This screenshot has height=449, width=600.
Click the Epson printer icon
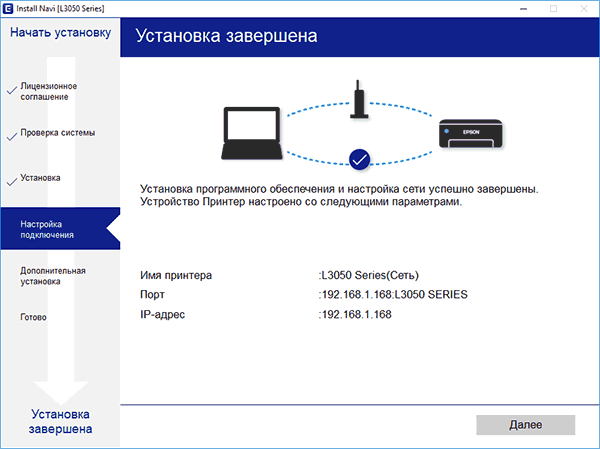click(471, 134)
